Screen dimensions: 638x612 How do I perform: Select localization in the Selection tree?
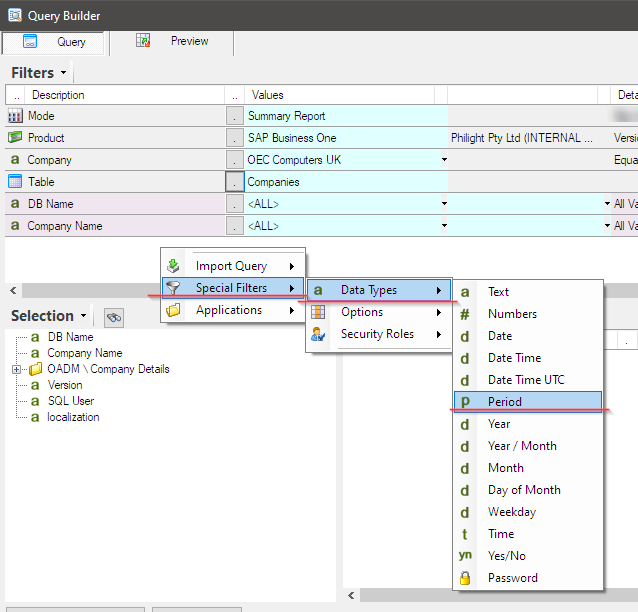click(73, 417)
